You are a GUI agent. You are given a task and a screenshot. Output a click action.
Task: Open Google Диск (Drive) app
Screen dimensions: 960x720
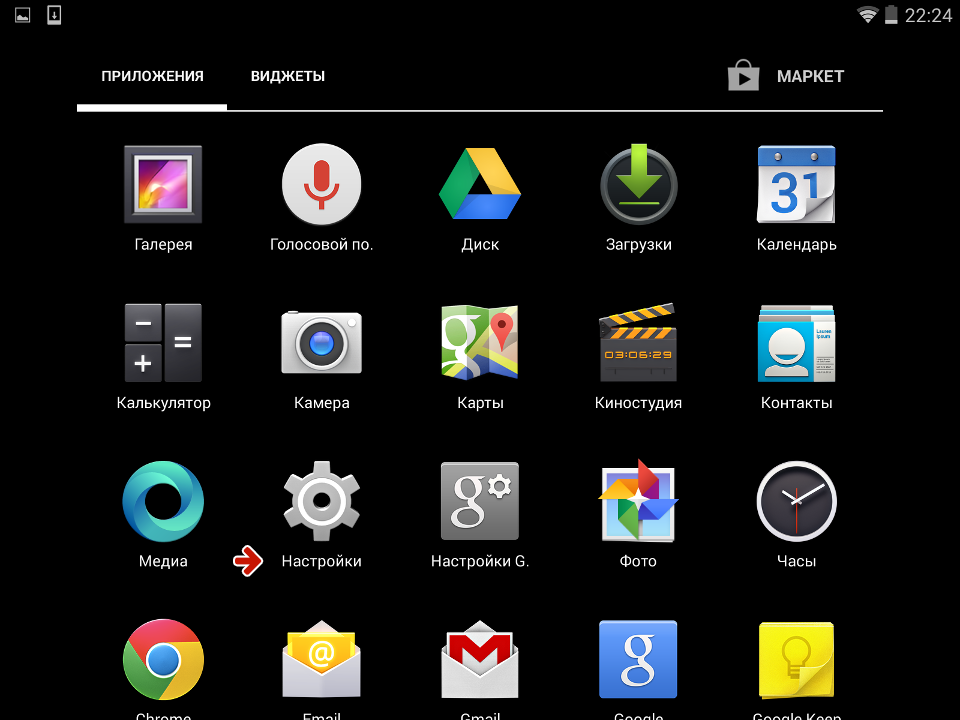point(480,185)
